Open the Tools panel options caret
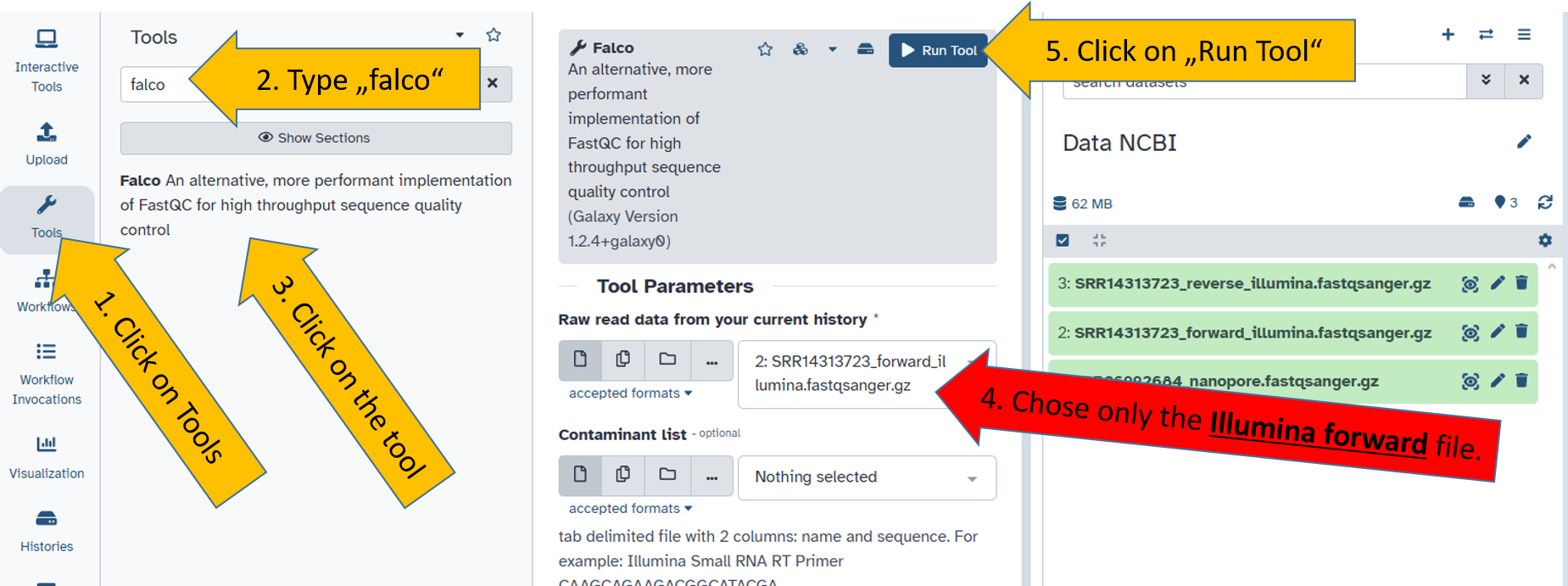 click(x=460, y=36)
